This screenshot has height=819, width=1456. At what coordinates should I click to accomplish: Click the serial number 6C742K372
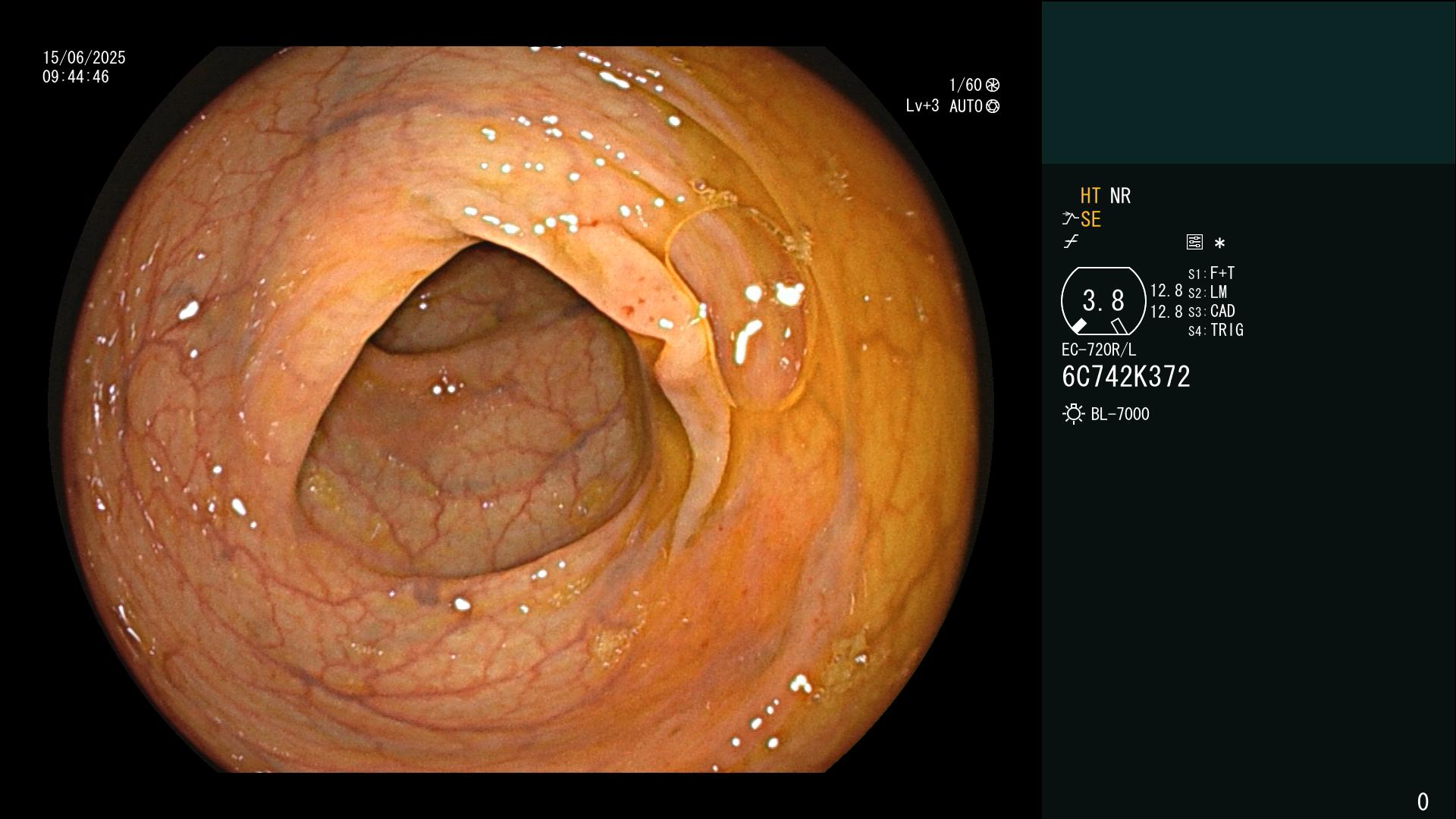tap(1126, 377)
